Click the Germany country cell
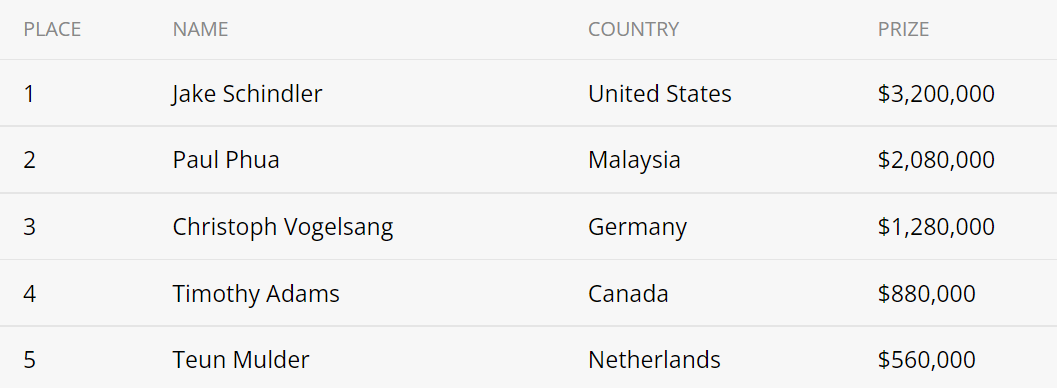 637,227
